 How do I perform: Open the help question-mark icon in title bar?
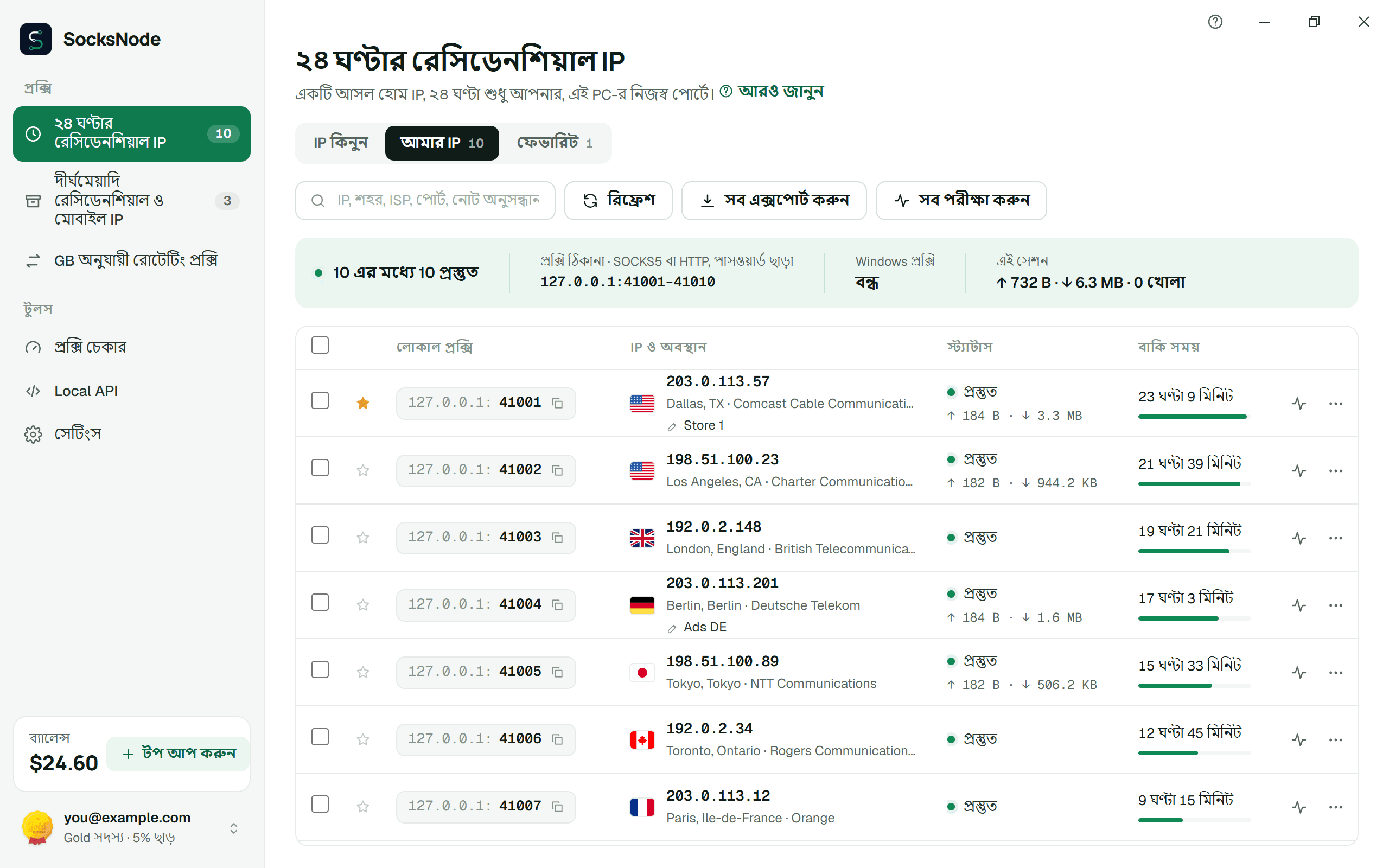(1215, 22)
